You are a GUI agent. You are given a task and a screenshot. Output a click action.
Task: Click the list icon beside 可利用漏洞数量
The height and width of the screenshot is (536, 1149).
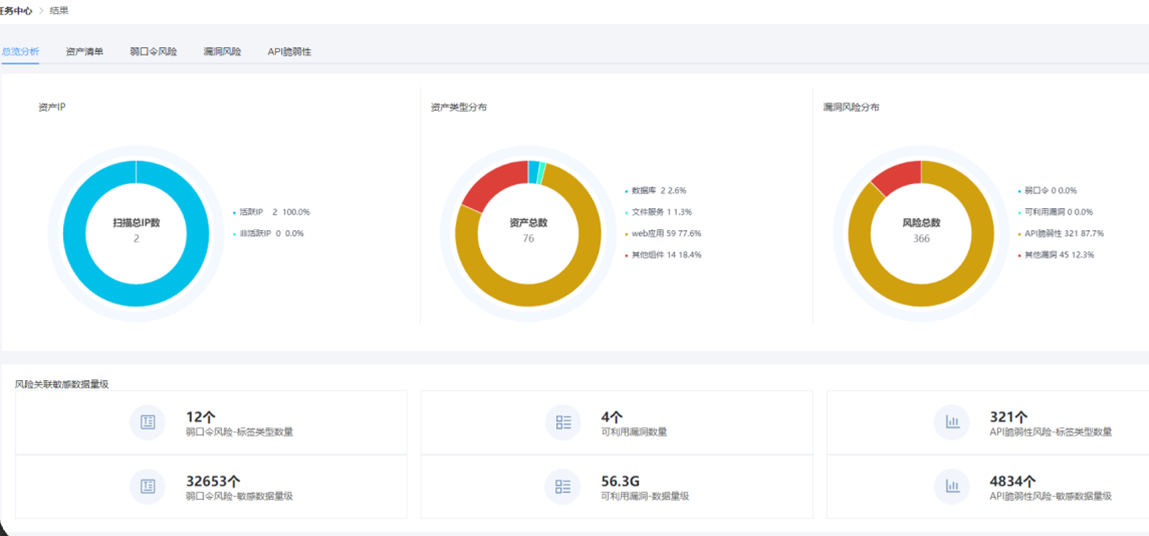563,423
